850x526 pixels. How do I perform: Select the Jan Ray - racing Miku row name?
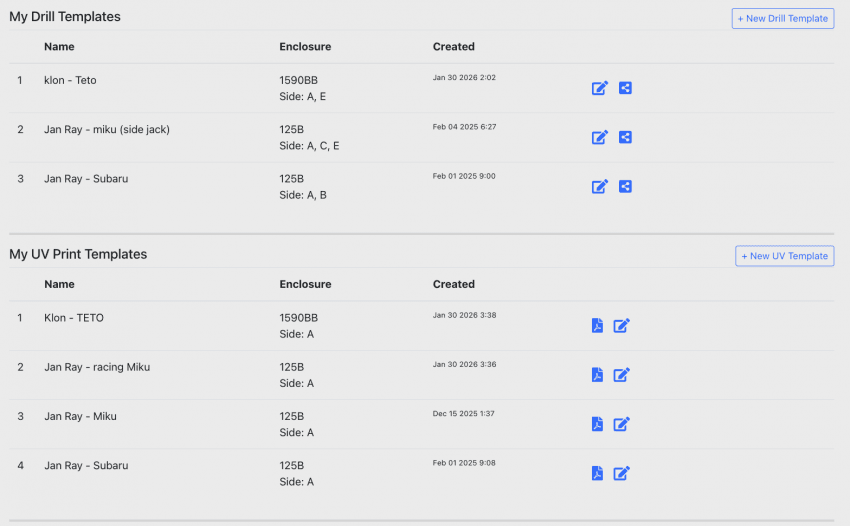click(97, 367)
